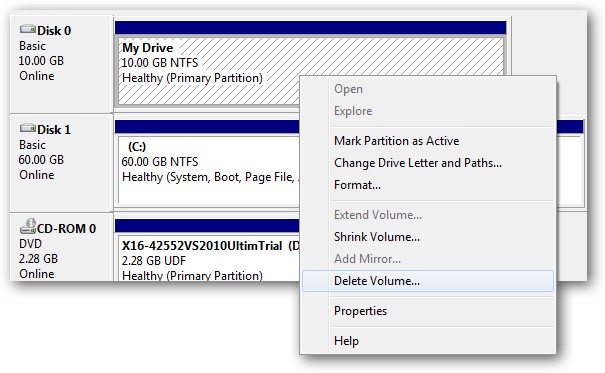Click the Disk 0 label
Screen dimensions: 605x373
(54, 30)
